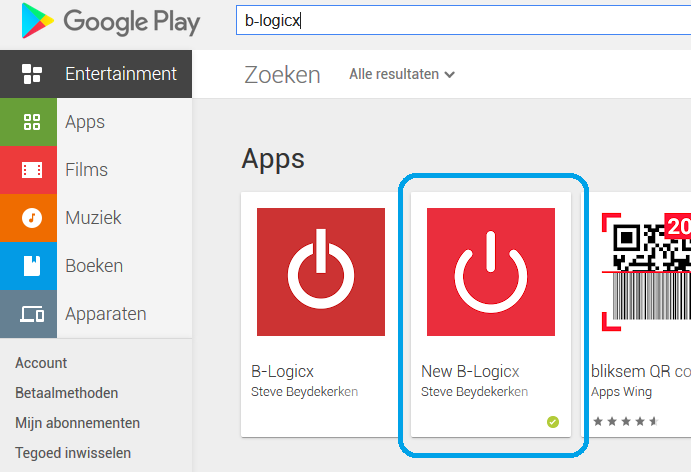Expand the Alle resultaten dropdown
Image resolution: width=691 pixels, height=472 pixels.
coord(402,74)
